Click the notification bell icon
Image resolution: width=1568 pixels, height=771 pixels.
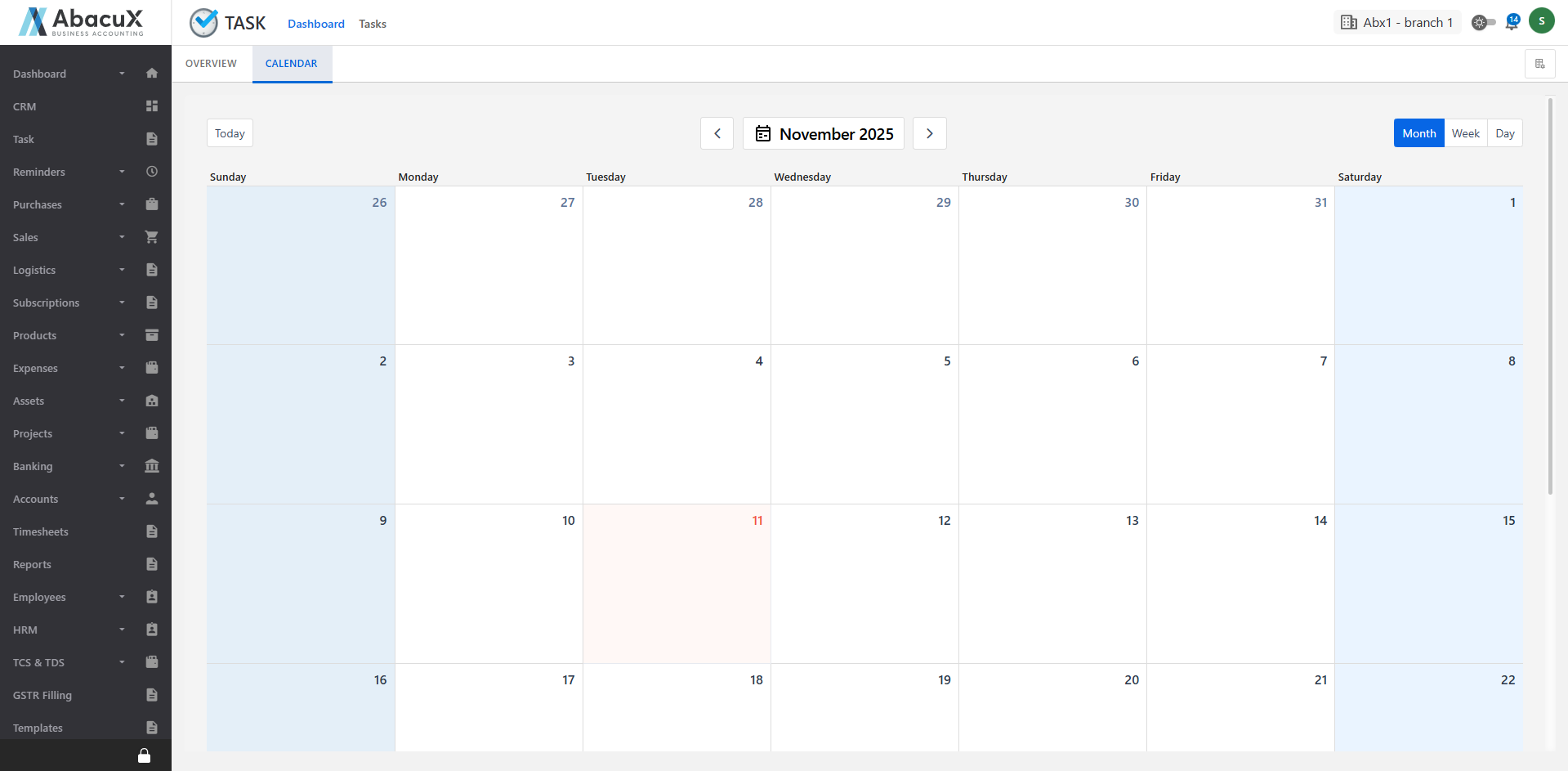coord(1512,23)
